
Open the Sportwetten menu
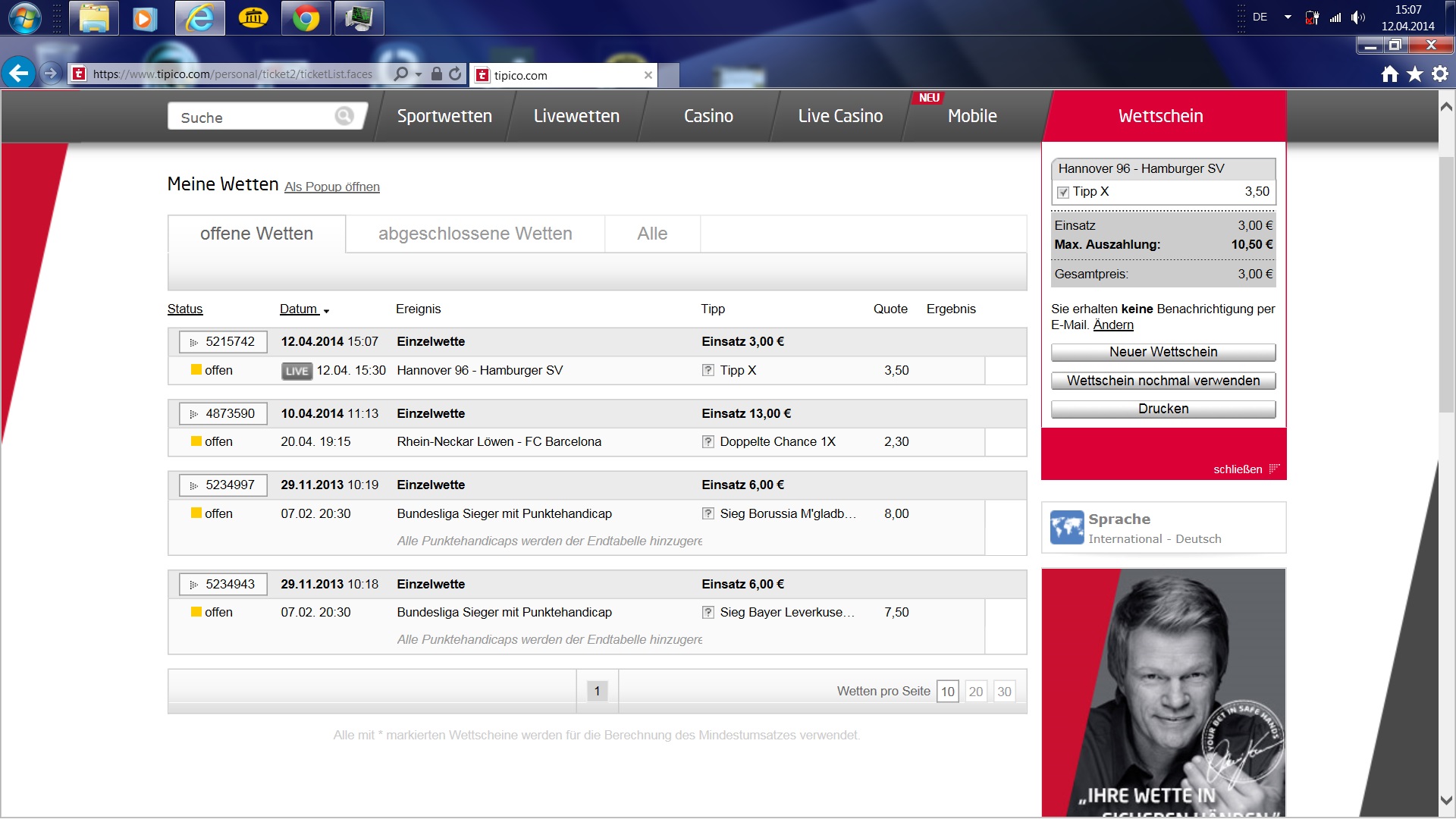[444, 116]
